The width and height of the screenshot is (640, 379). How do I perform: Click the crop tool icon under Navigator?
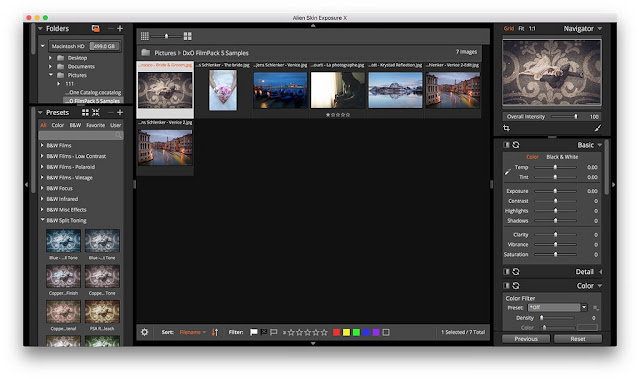pyautogui.click(x=506, y=129)
